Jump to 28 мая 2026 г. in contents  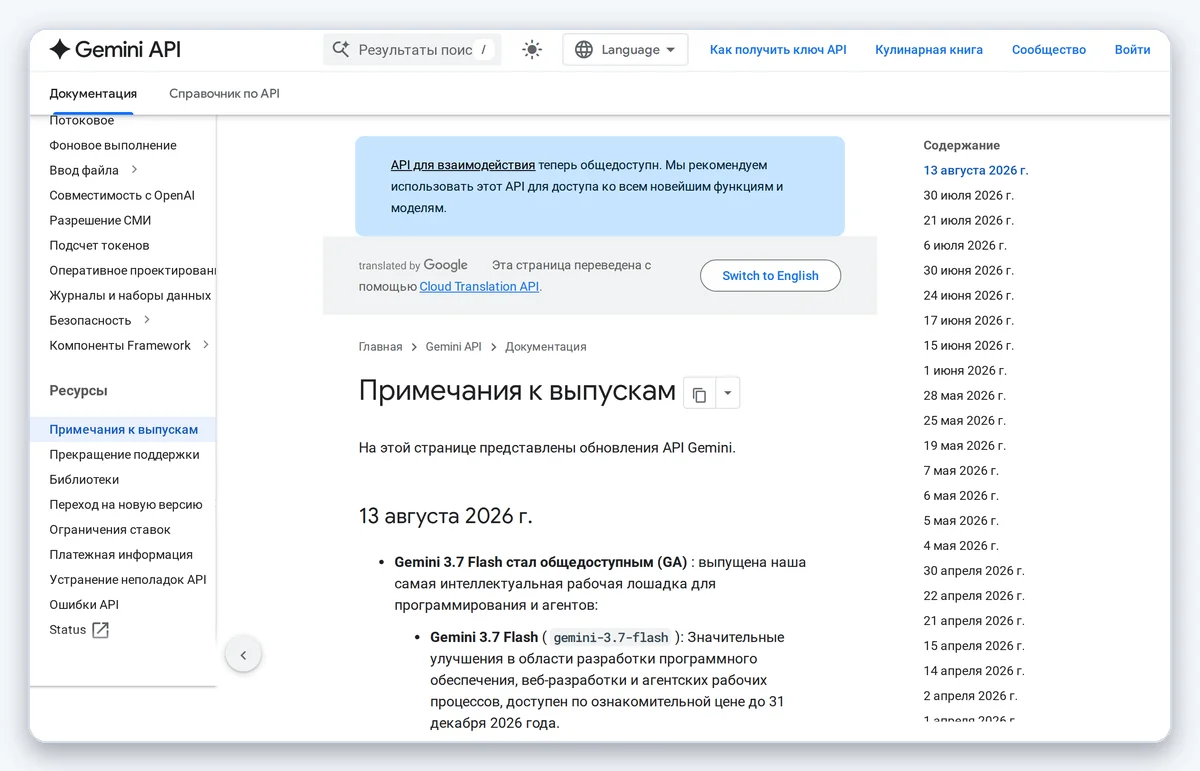tap(964, 395)
